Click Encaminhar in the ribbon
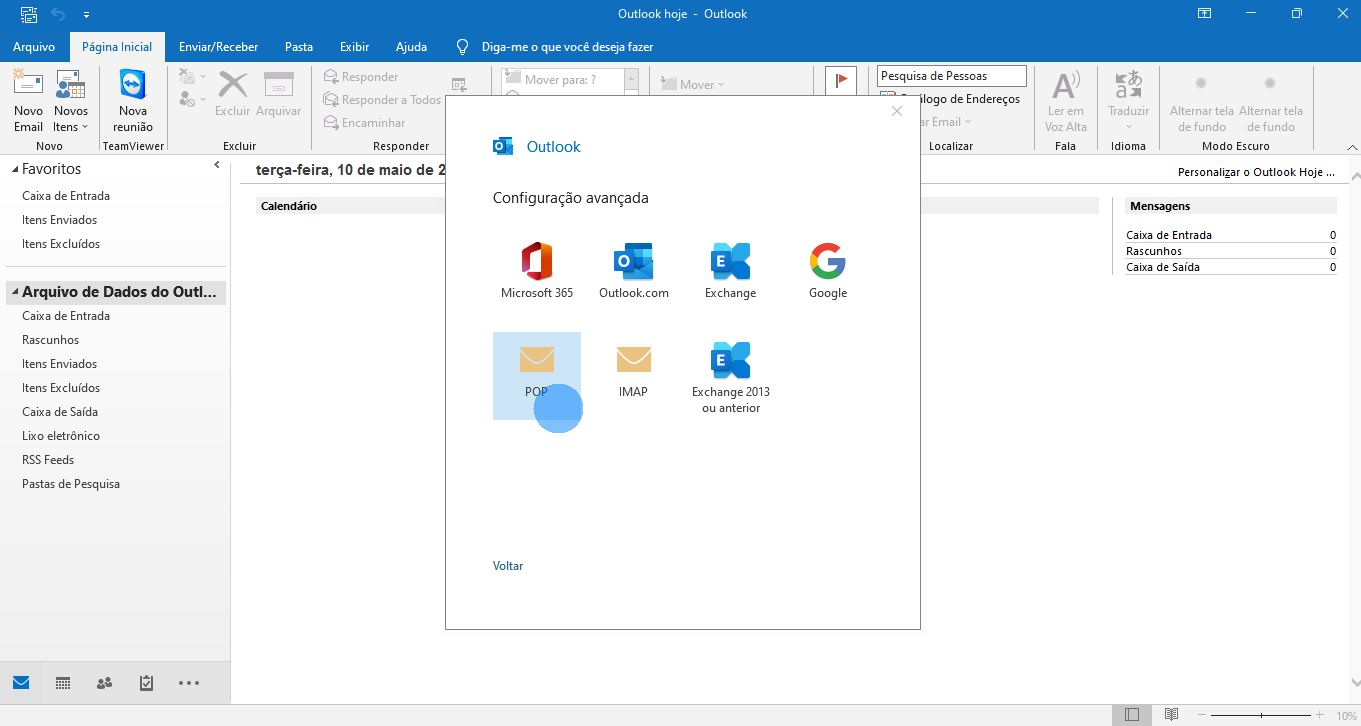The image size is (1361, 726). click(364, 123)
